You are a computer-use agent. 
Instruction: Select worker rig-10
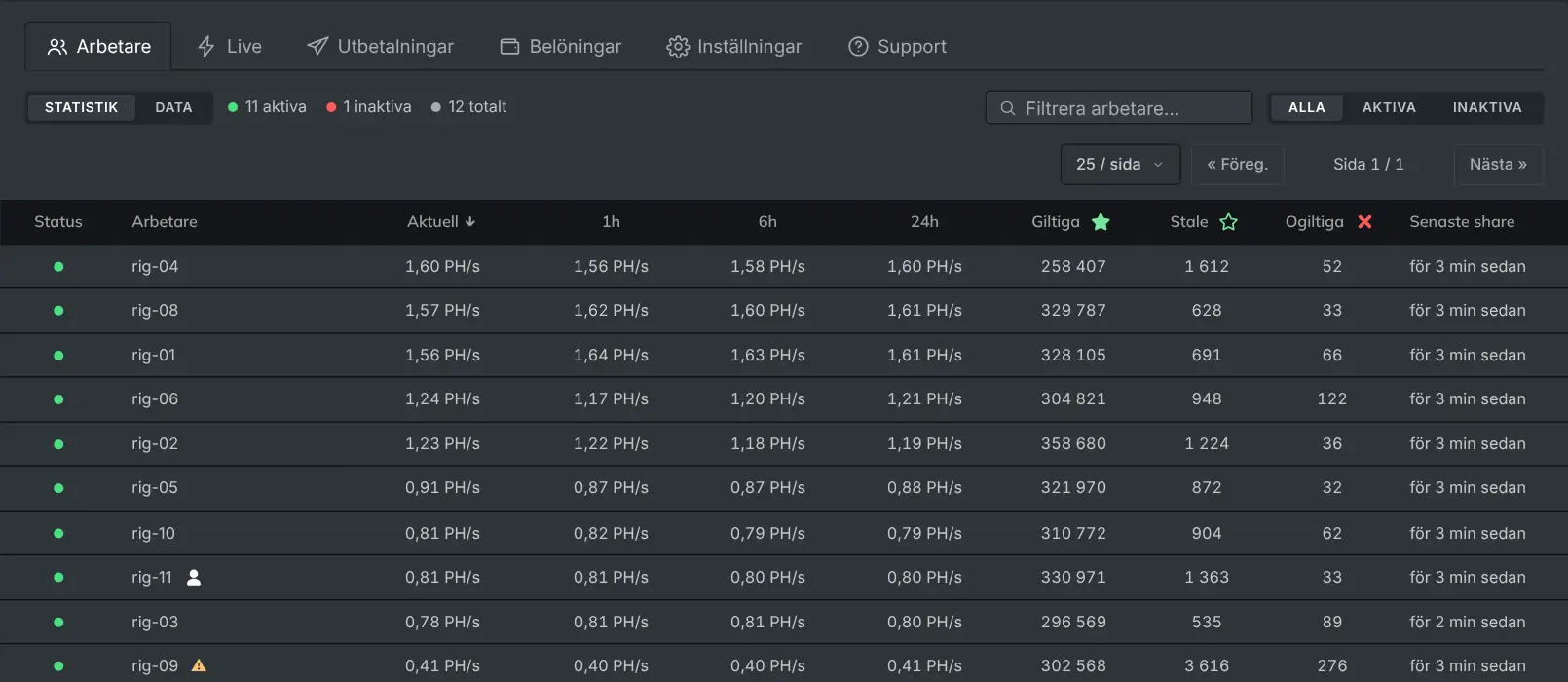click(154, 533)
